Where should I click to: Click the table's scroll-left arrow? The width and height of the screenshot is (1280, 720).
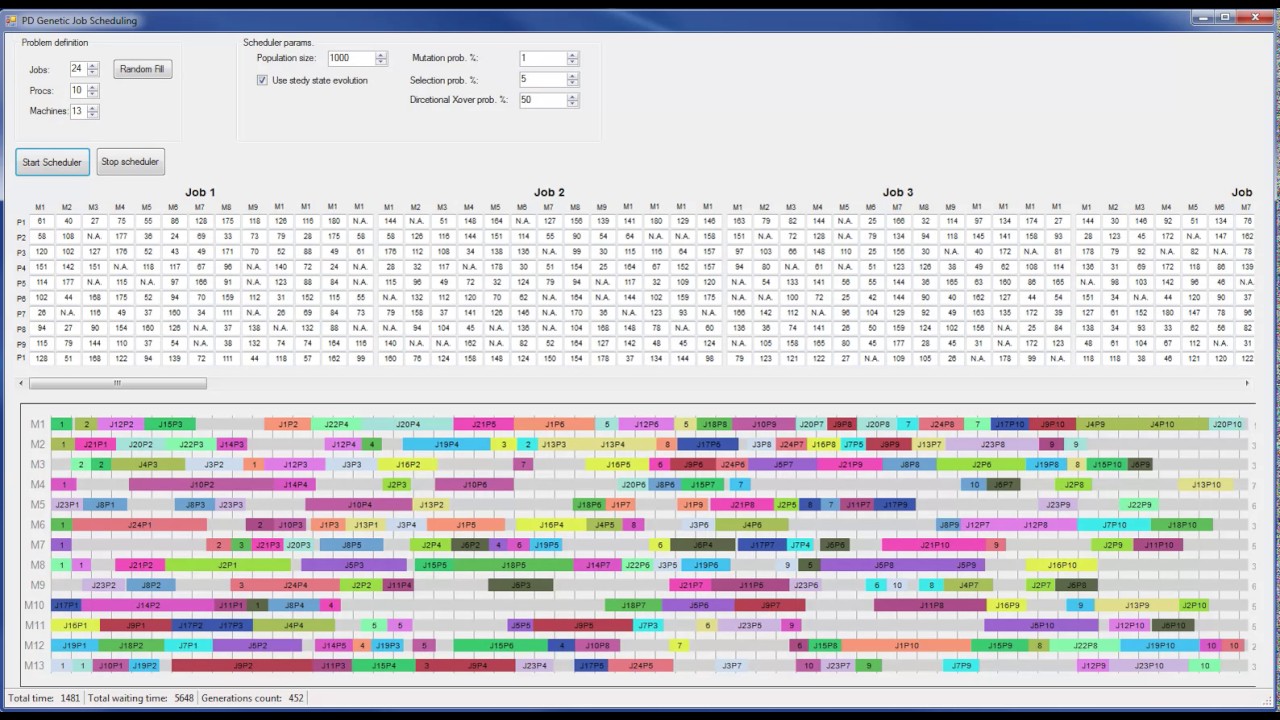22,383
